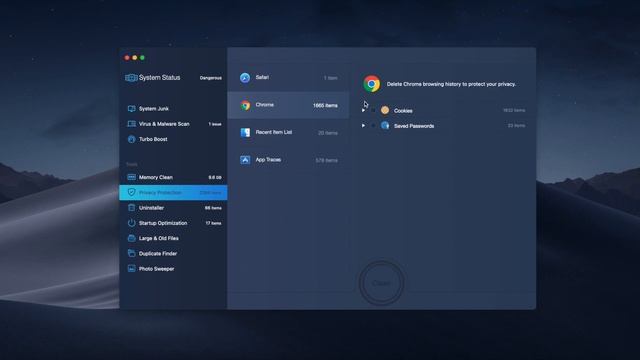Click the Recent Item List items count

click(328, 133)
